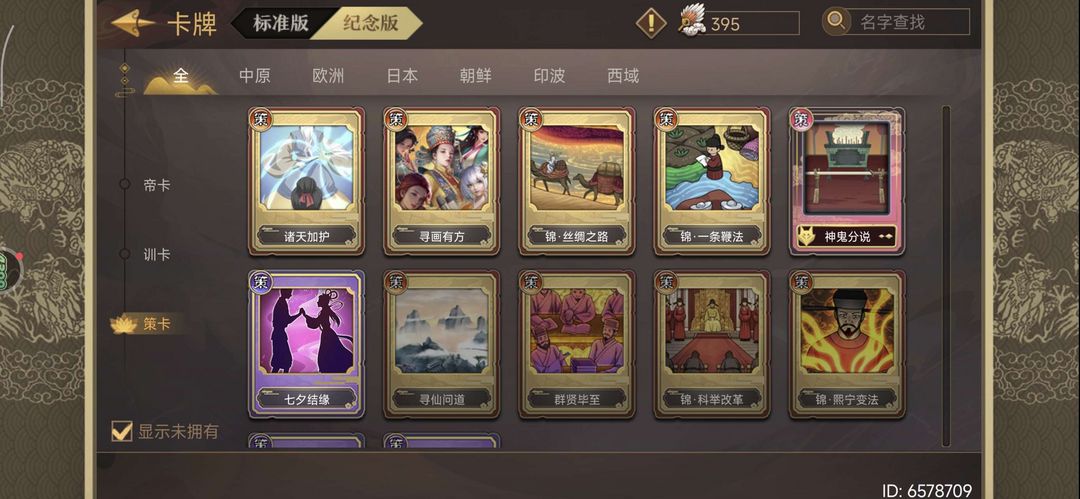The image size is (1080, 499).
Task: Select the 训卡 category in sidebar
Action: pyautogui.click(x=156, y=254)
